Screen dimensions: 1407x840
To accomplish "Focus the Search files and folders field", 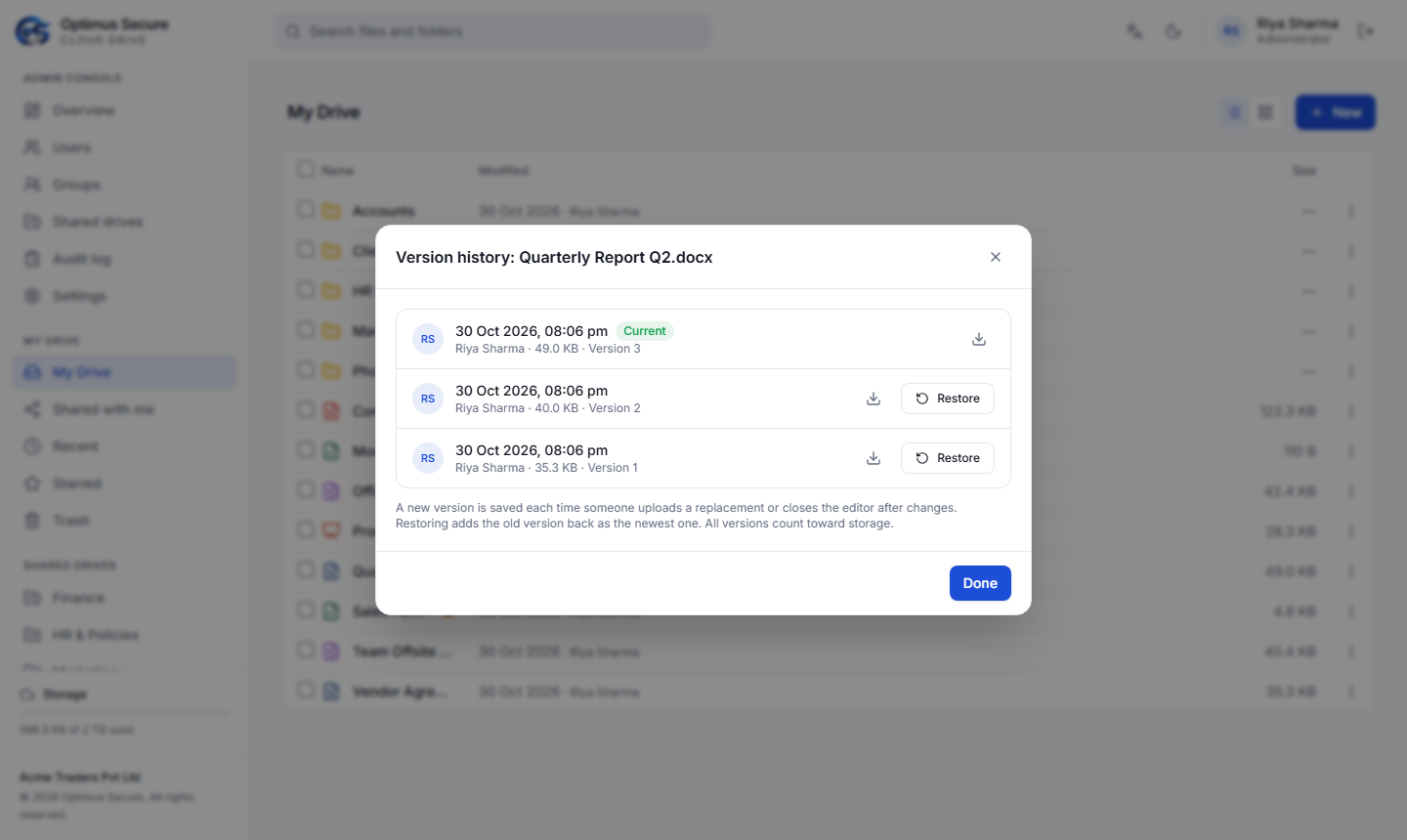I will point(493,31).
